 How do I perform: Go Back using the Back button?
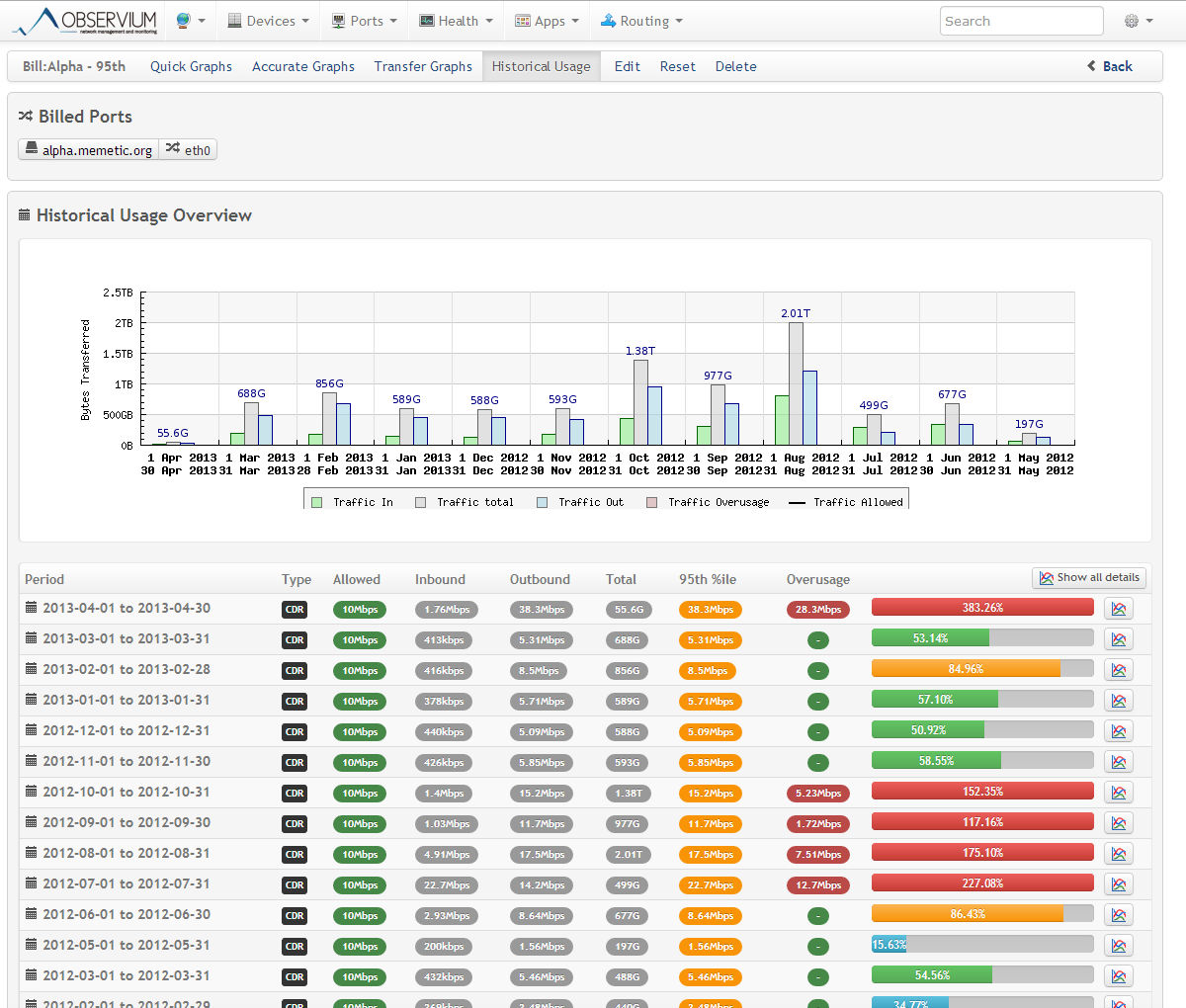point(1110,66)
